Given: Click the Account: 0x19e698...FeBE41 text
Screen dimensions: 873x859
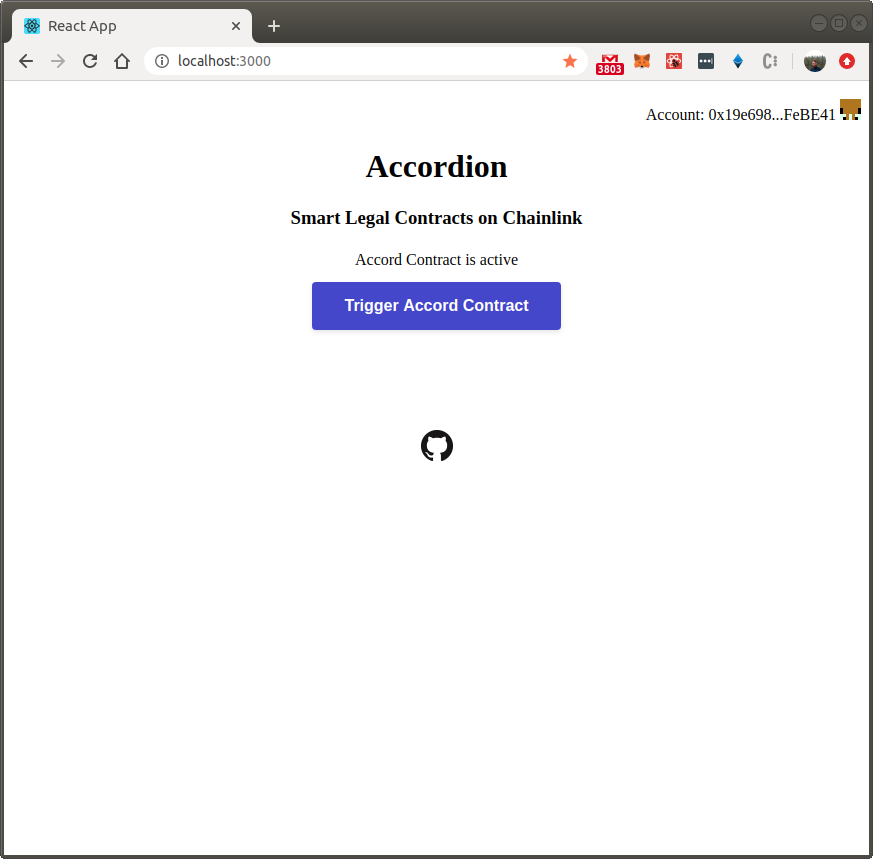Looking at the screenshot, I should click(740, 115).
